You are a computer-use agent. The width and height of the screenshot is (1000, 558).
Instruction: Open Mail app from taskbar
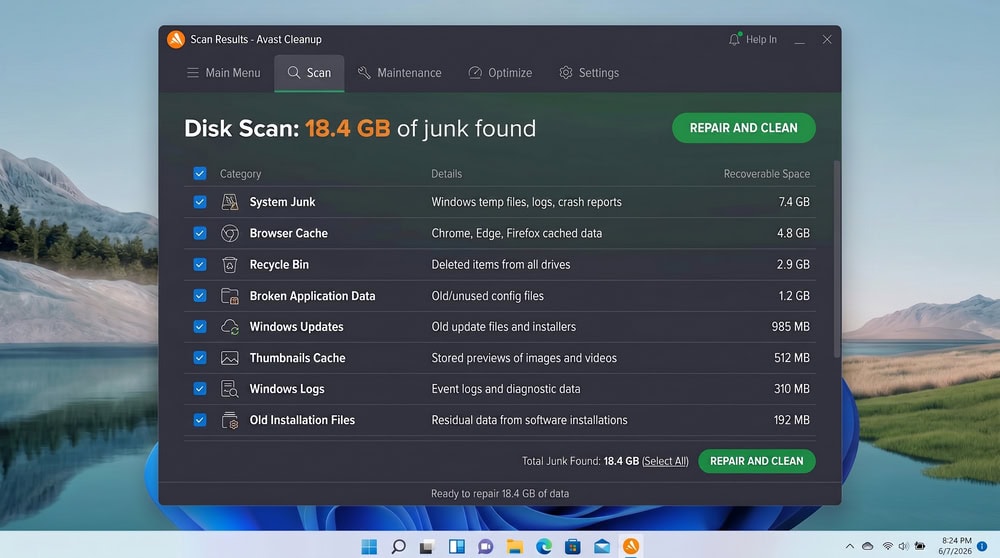coord(602,547)
